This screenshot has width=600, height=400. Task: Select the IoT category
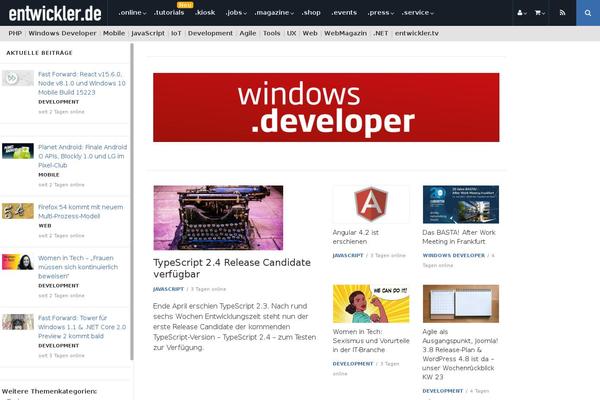176,33
